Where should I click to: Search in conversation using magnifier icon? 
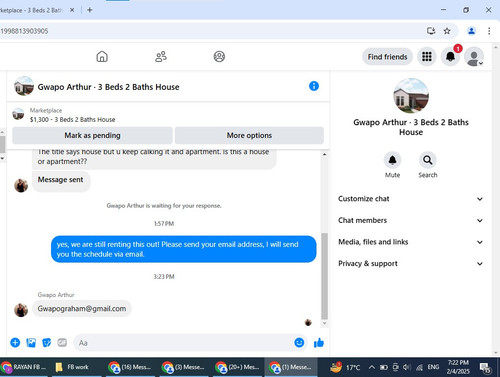[x=428, y=160]
